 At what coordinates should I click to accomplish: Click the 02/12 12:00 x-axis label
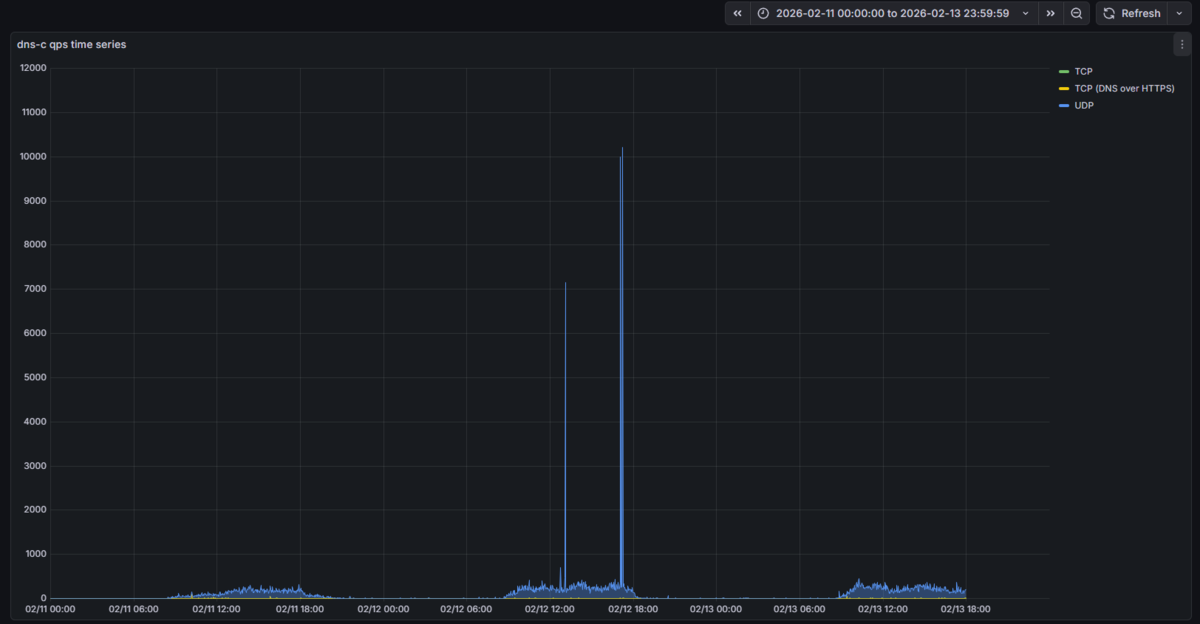(549, 608)
